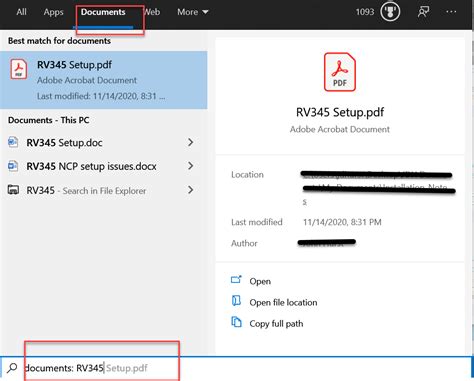Select the Documents search tab
Image resolution: width=474 pixels, height=381 pixels.
tap(103, 12)
